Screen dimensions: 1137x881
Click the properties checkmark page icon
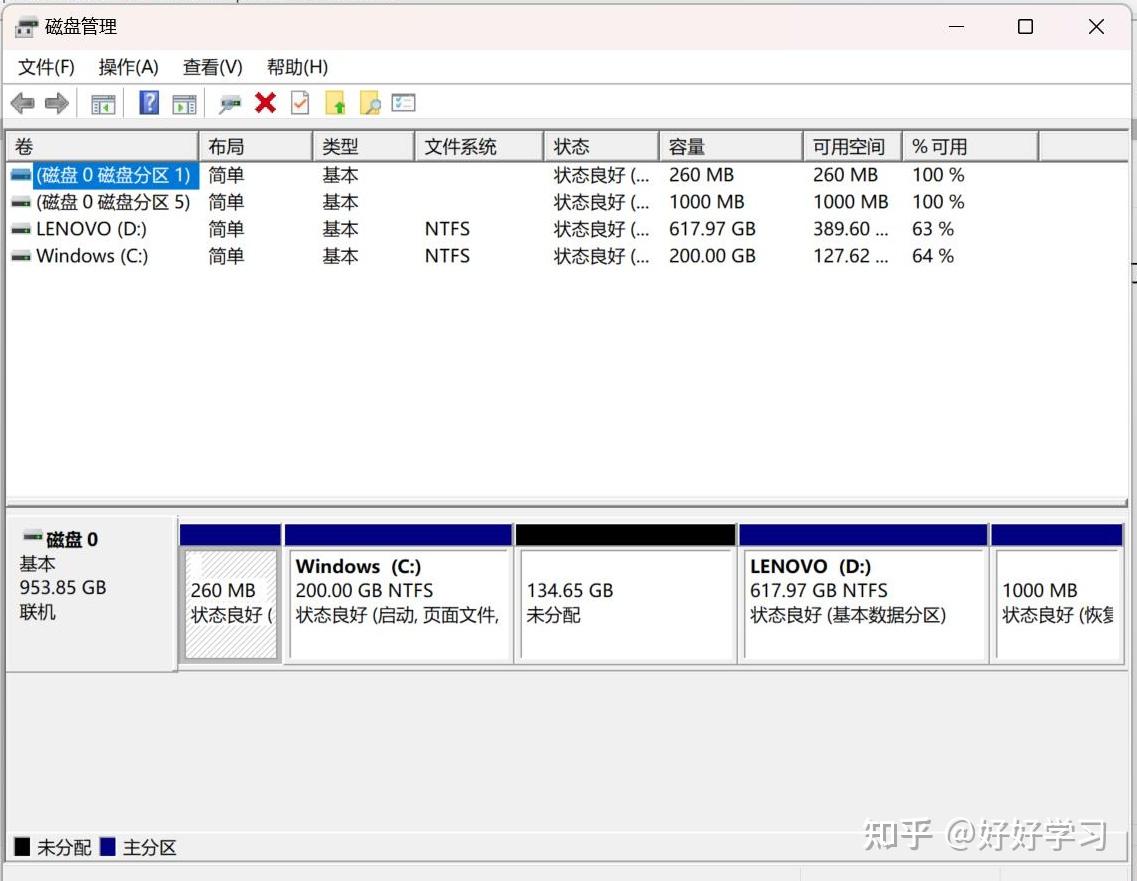299,103
